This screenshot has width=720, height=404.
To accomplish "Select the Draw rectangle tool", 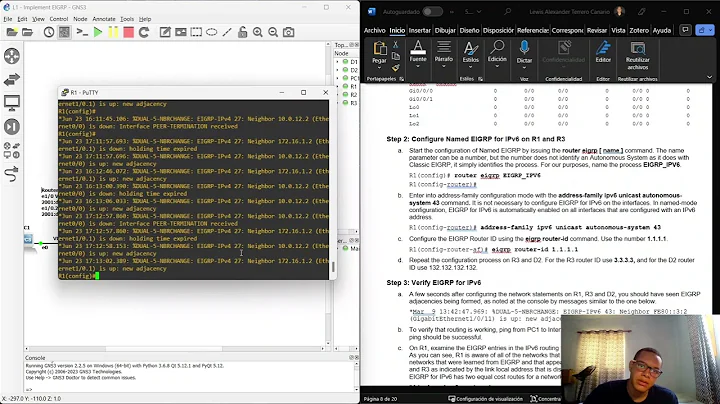I will click(196, 32).
